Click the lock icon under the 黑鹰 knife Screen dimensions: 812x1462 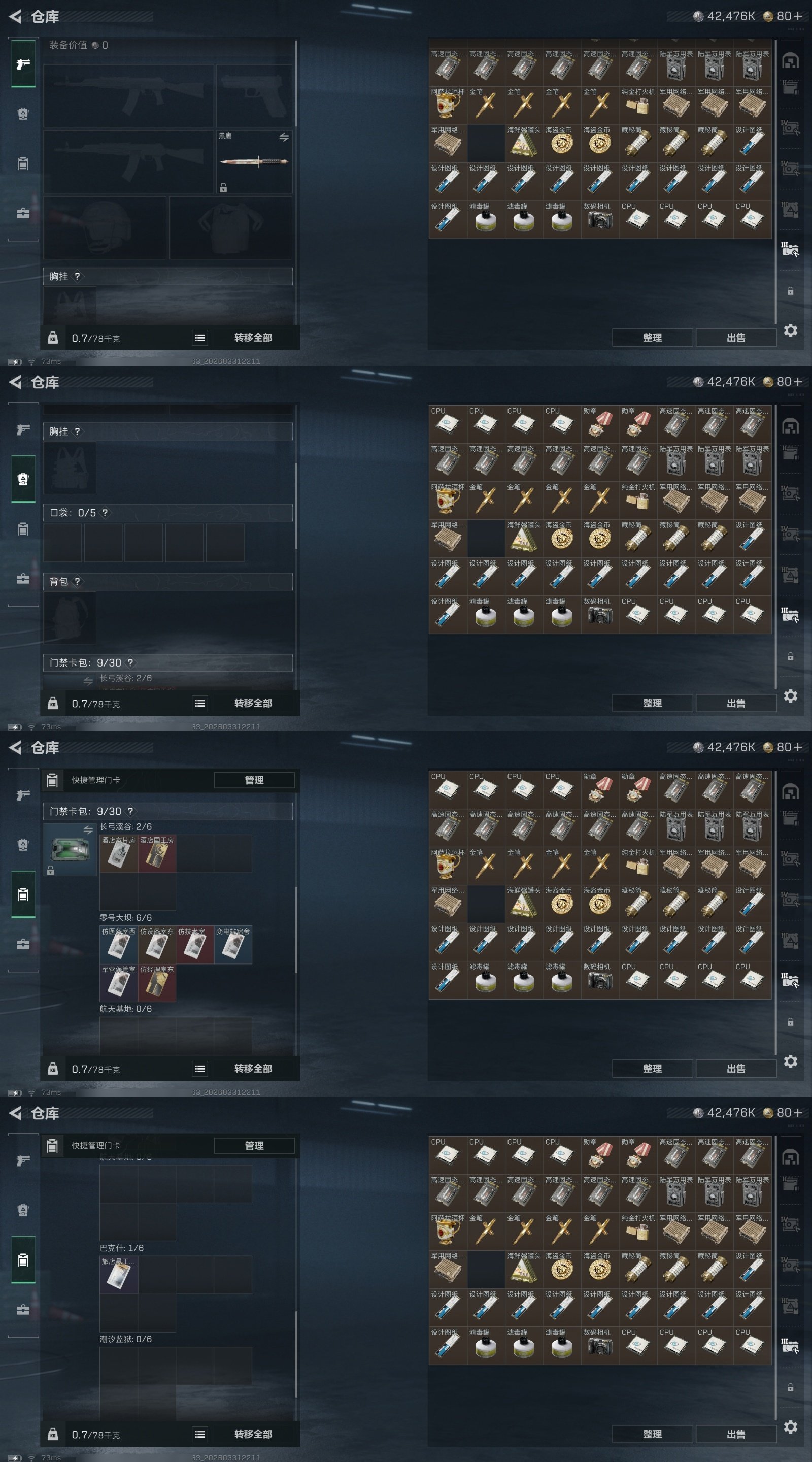223,188
